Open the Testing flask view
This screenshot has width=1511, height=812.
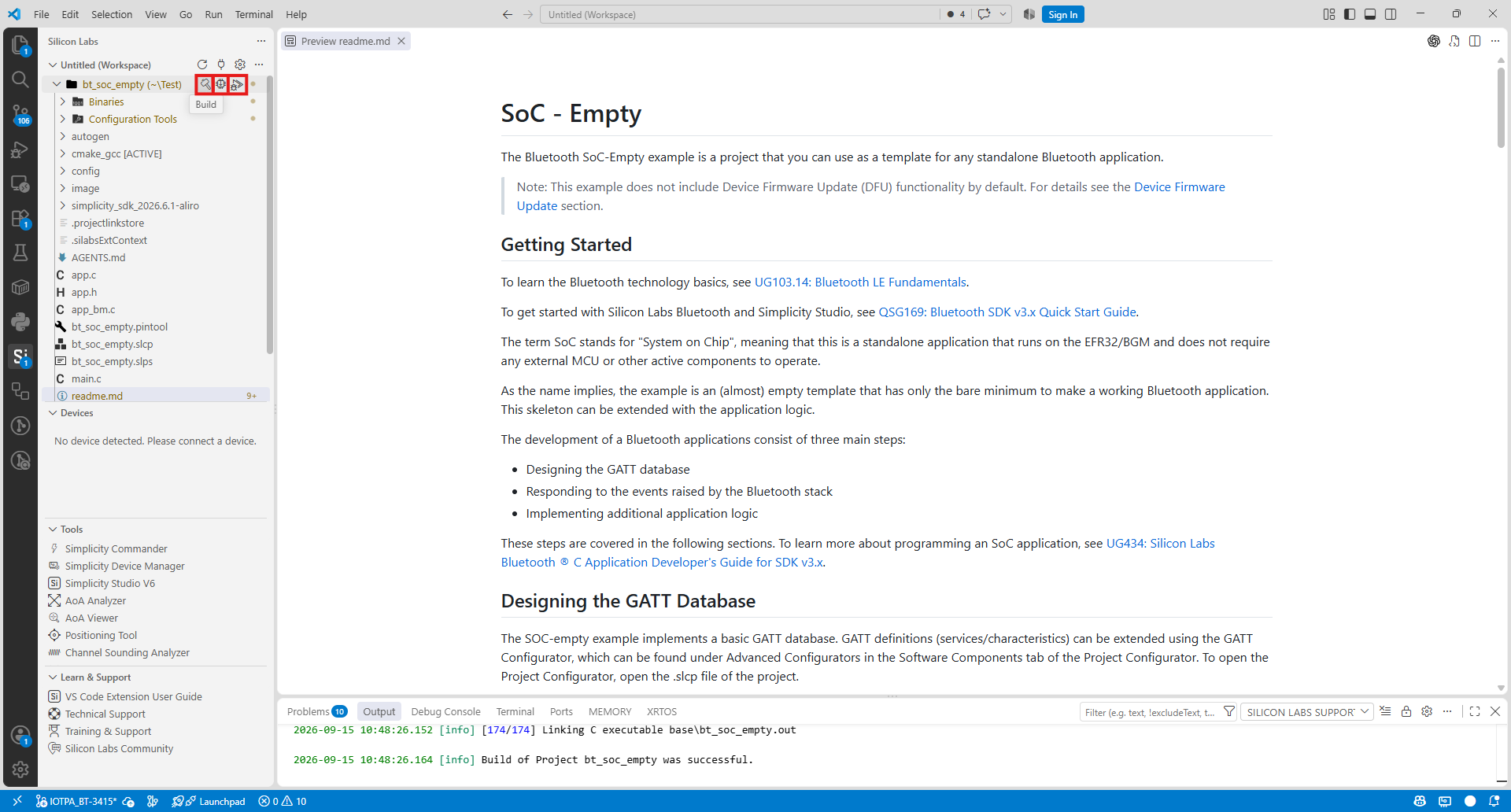click(20, 253)
